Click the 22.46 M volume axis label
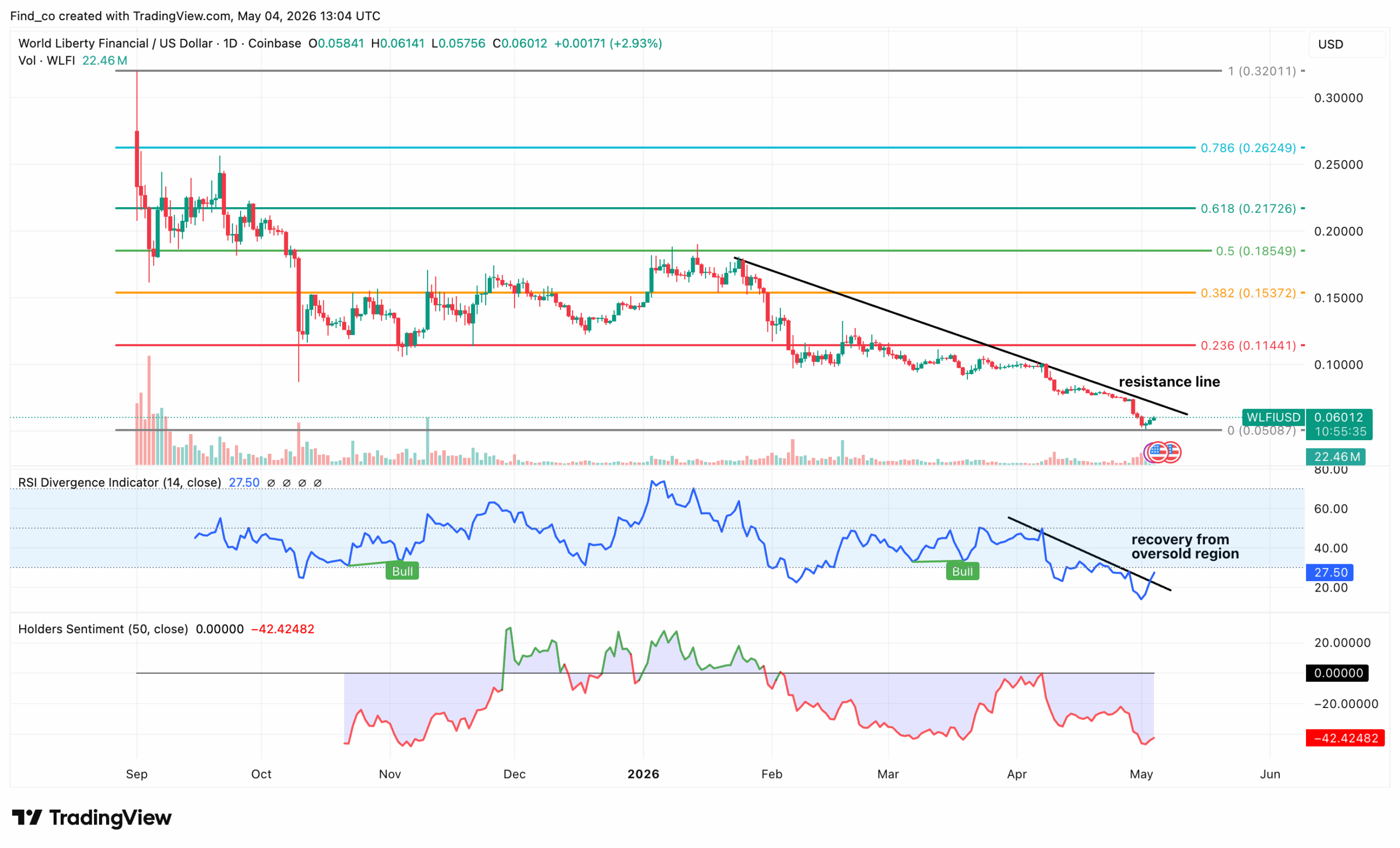 (1335, 457)
